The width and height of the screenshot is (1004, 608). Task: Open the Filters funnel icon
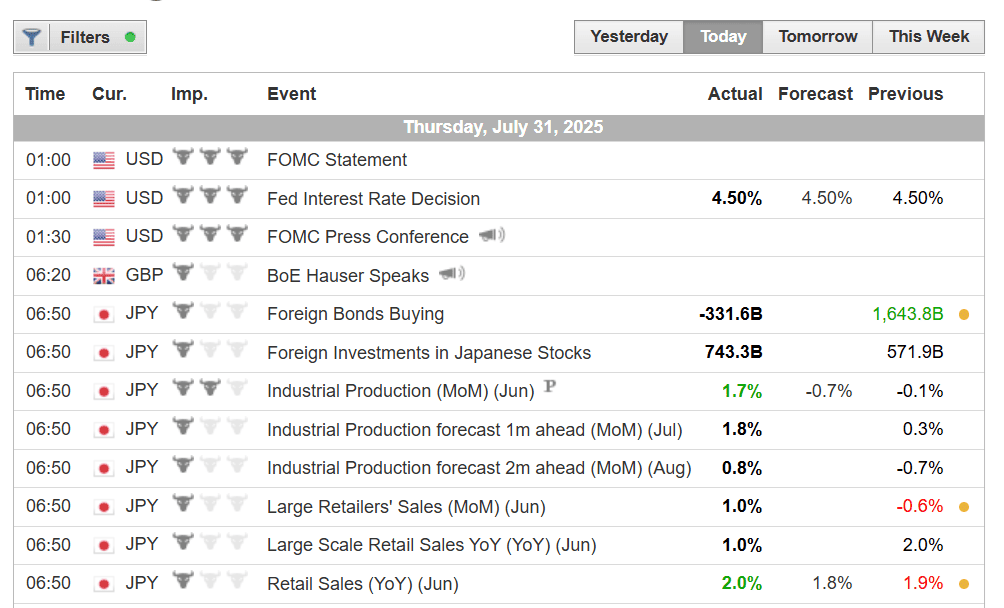pyautogui.click(x=32, y=38)
